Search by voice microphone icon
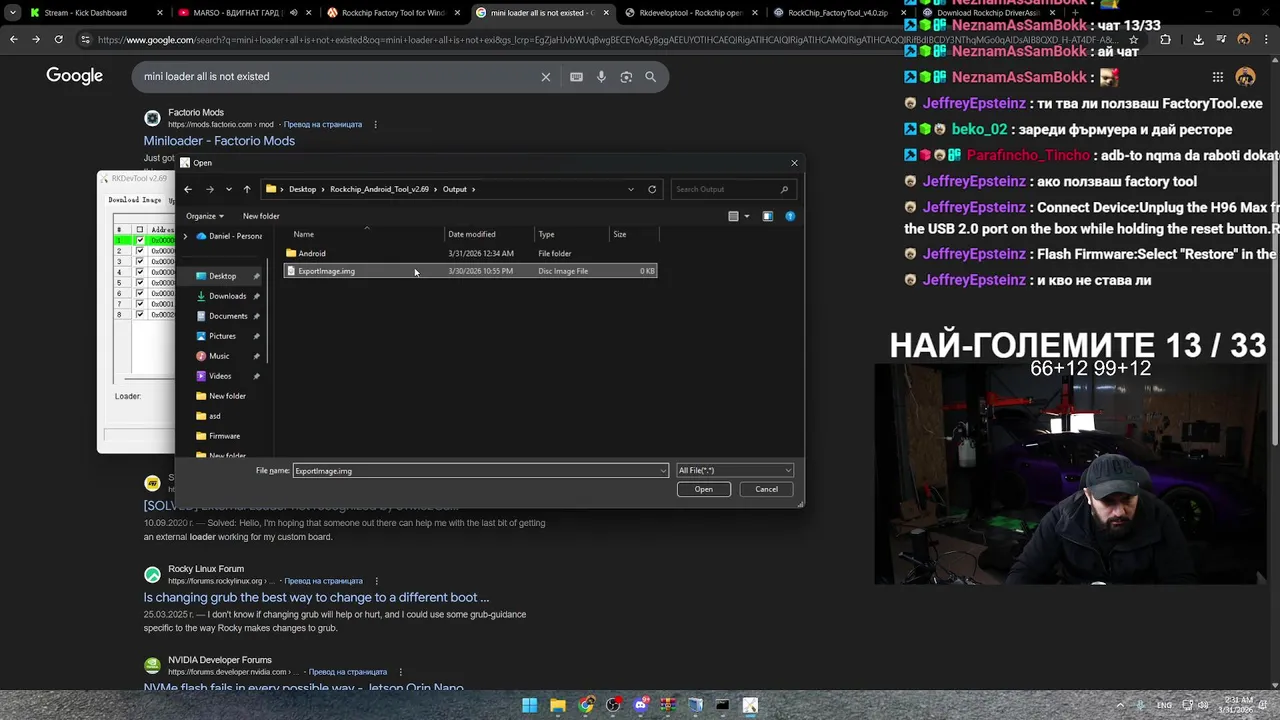 pos(601,77)
